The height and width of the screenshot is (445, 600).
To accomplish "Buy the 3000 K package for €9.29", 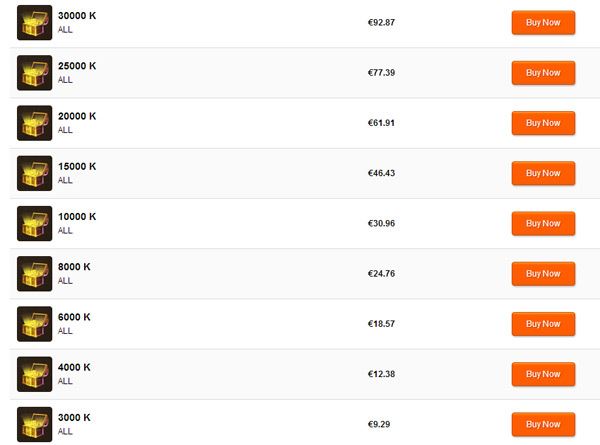I will (x=543, y=424).
